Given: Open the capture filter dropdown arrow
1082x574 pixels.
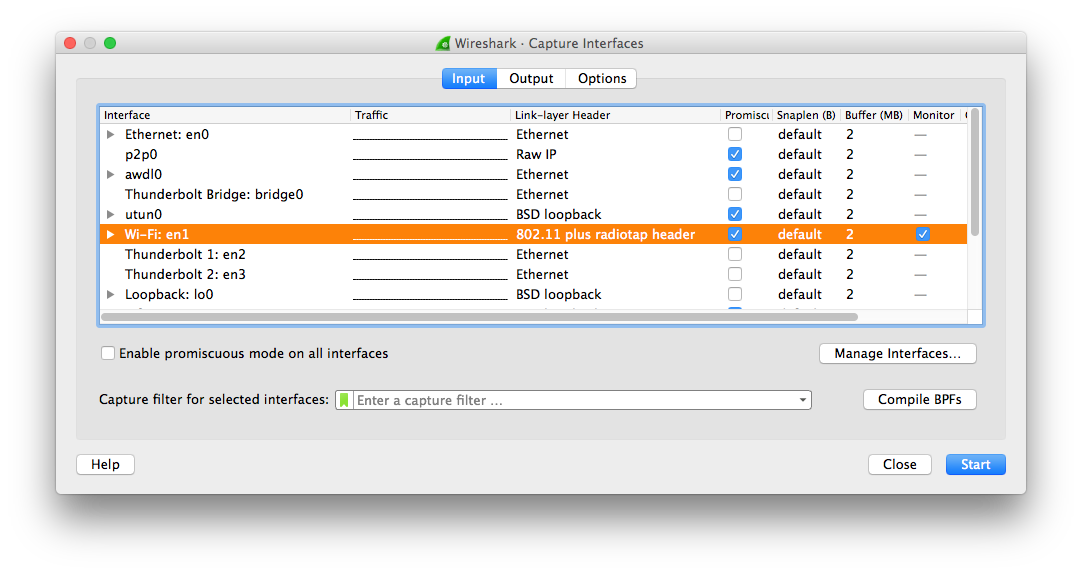Looking at the screenshot, I should [x=803, y=400].
